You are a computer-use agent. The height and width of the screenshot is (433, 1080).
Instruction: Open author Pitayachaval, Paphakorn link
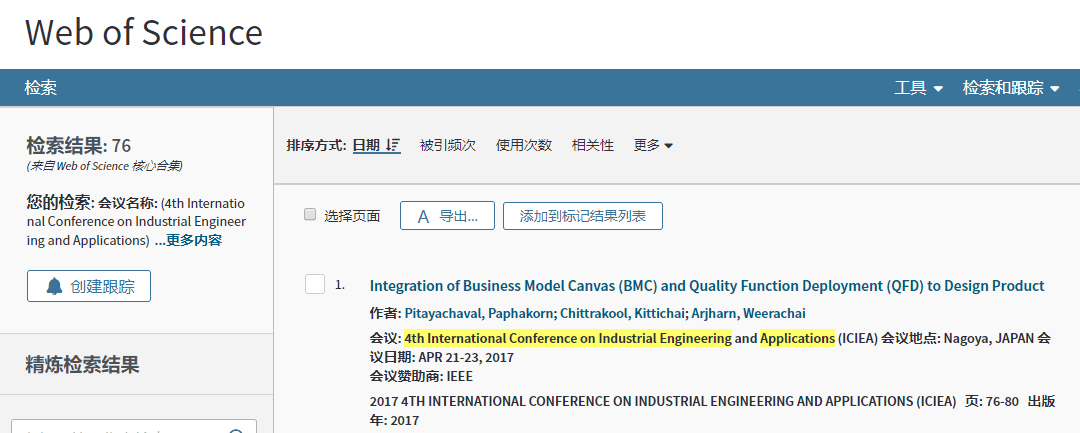click(x=479, y=313)
